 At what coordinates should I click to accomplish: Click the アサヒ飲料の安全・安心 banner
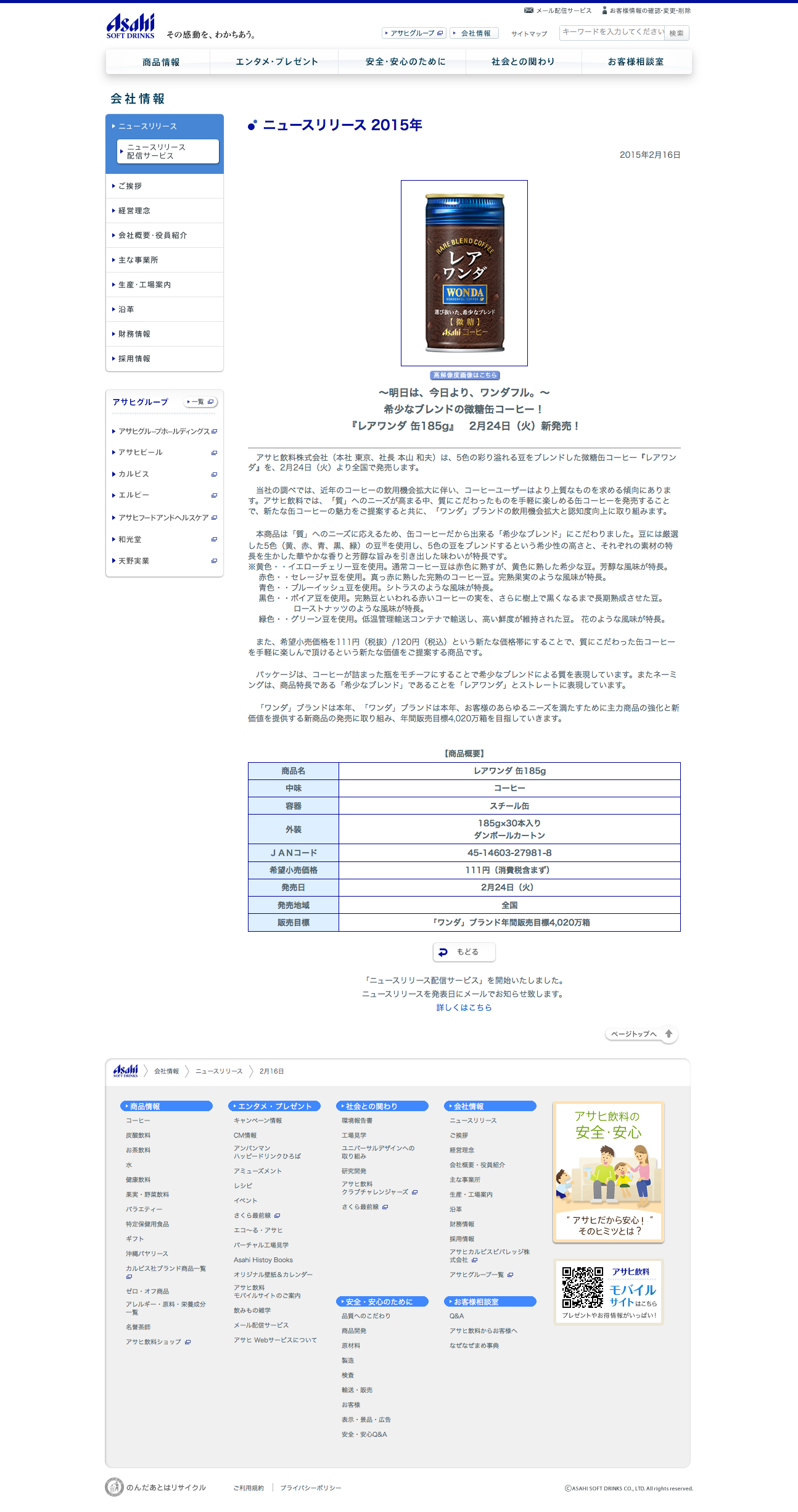click(x=609, y=1172)
